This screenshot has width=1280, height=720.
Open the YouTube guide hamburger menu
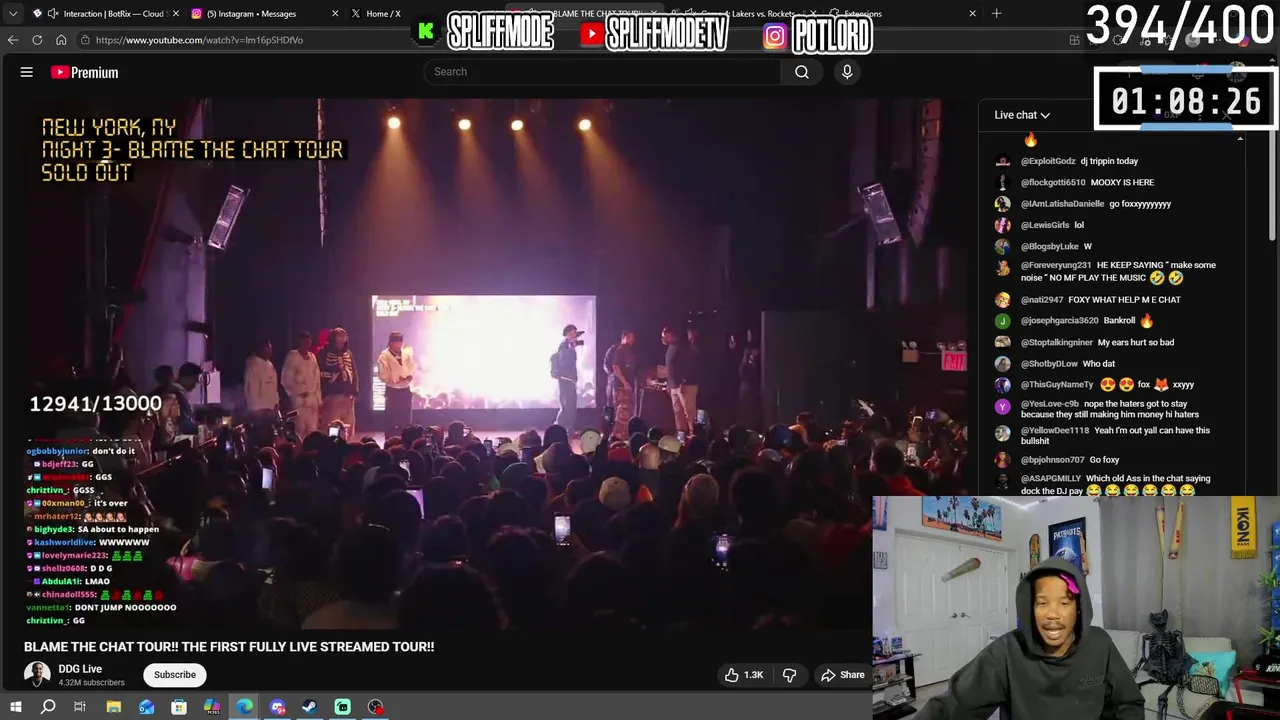[x=27, y=72]
